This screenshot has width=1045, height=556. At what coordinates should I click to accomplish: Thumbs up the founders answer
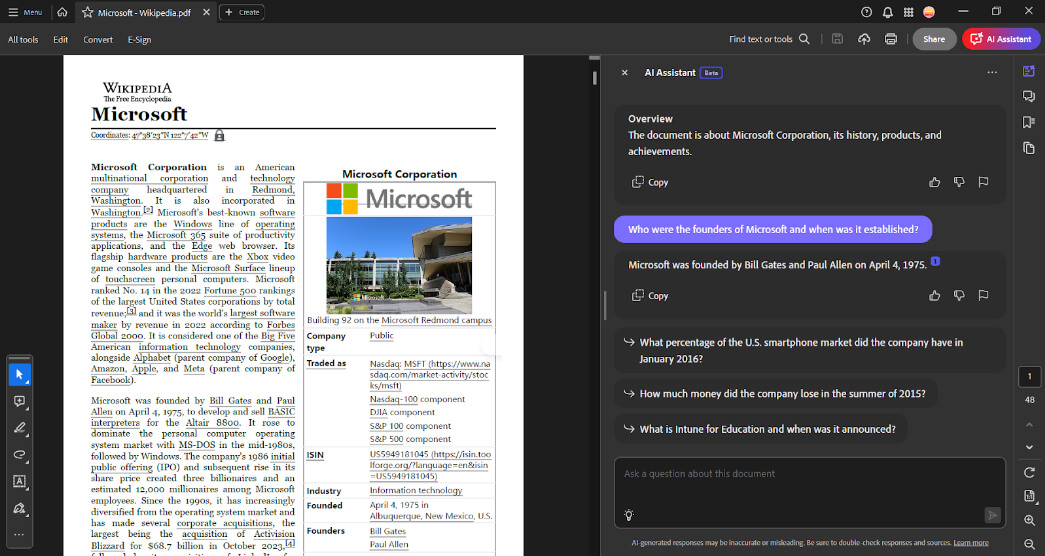[934, 295]
